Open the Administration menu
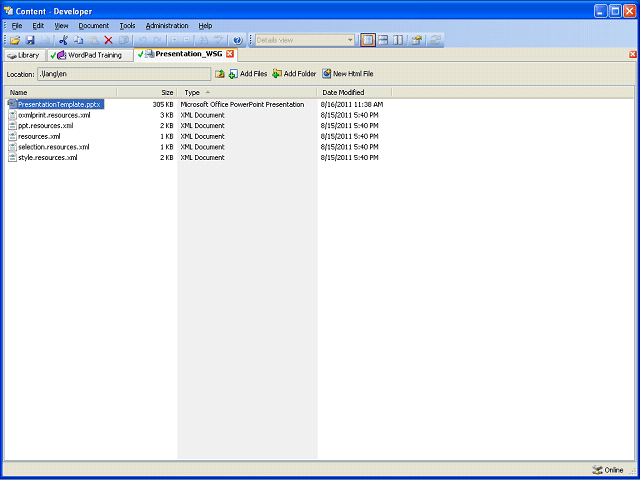Screen dimensions: 640x480 [x=167, y=26]
